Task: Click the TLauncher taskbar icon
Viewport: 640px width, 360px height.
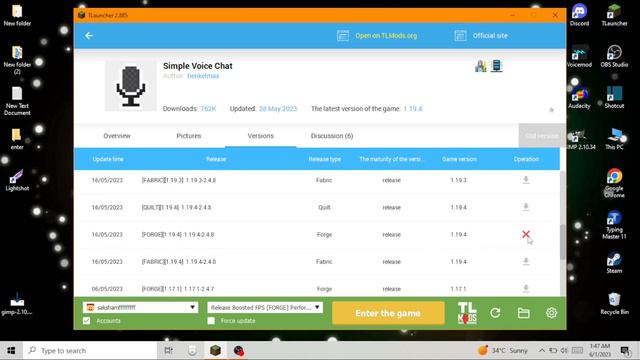Action: click(215, 350)
